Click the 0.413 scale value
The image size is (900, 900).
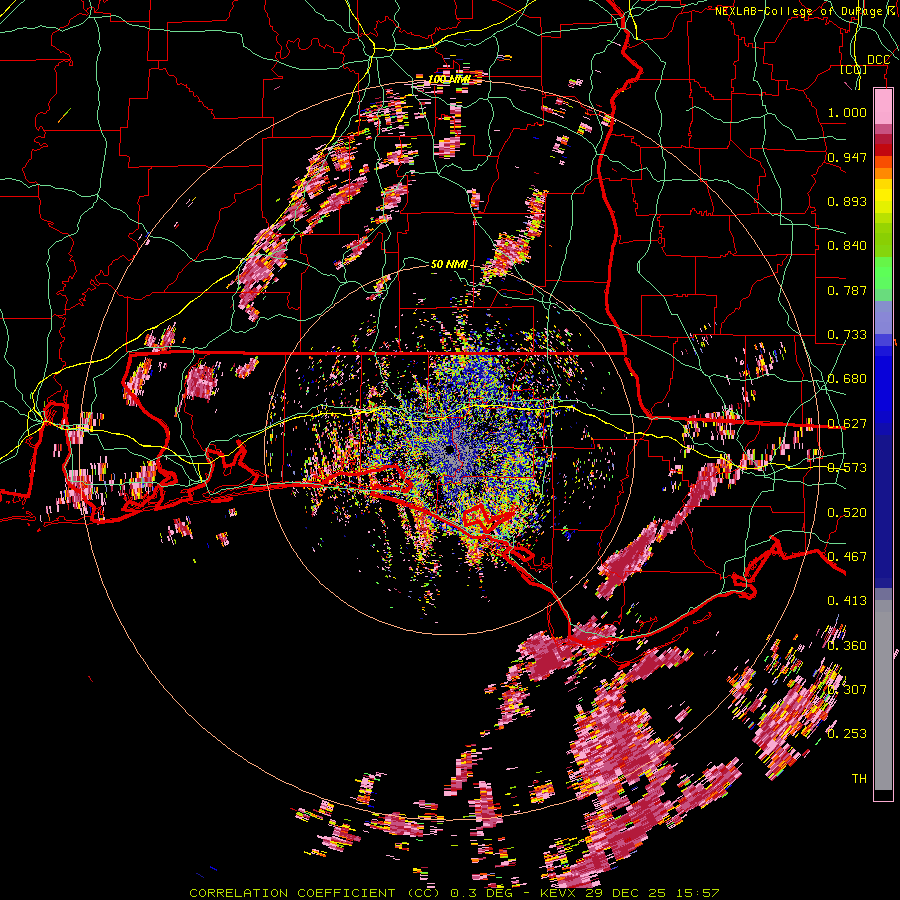847,601
